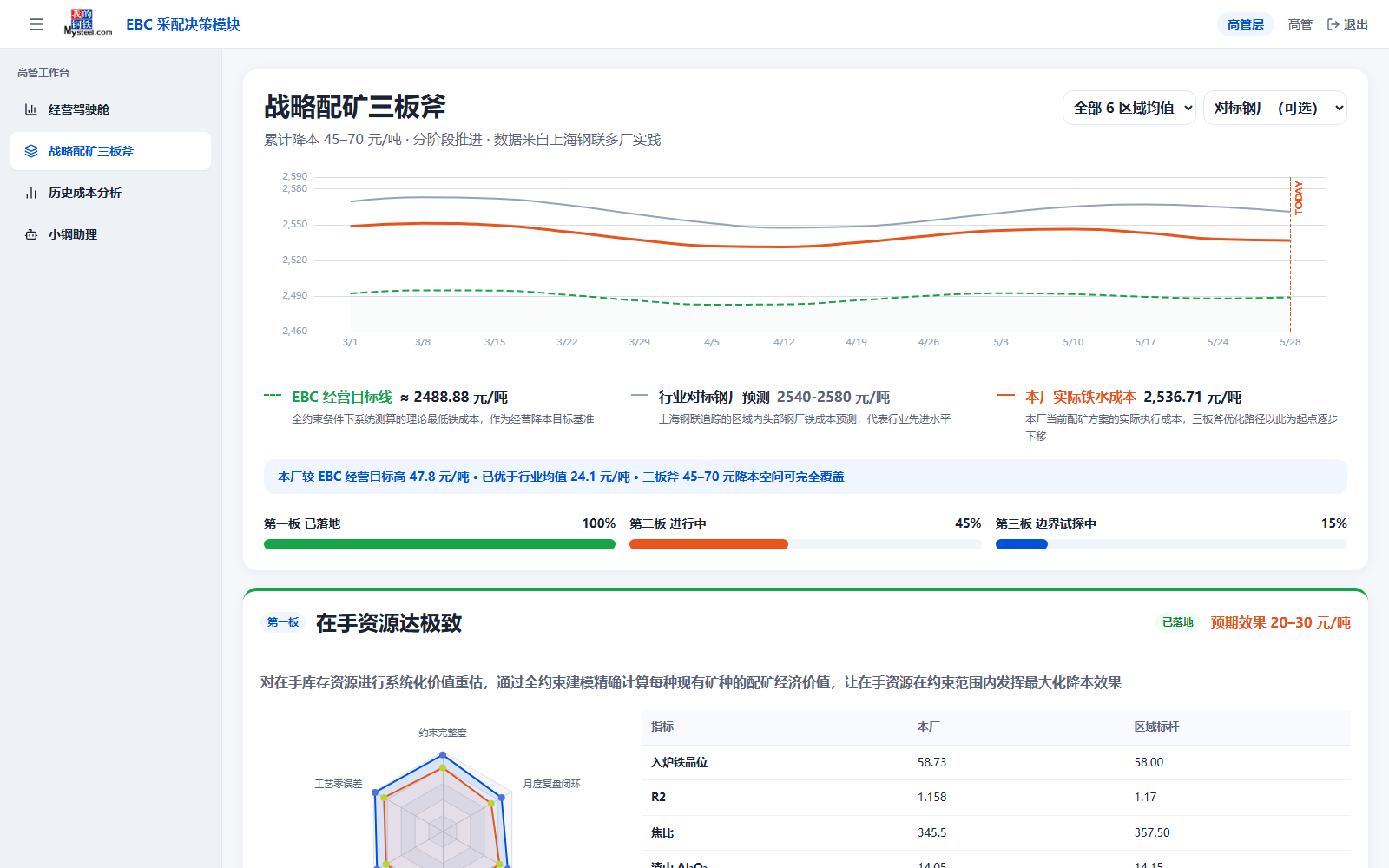Click the 58.73 value cell

coord(931,762)
